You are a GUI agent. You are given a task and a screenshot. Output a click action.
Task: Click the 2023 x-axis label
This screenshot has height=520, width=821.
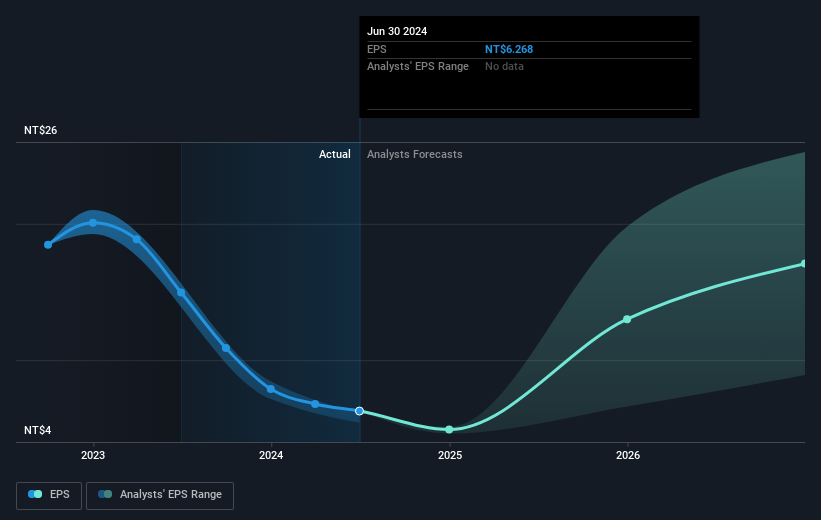point(93,455)
